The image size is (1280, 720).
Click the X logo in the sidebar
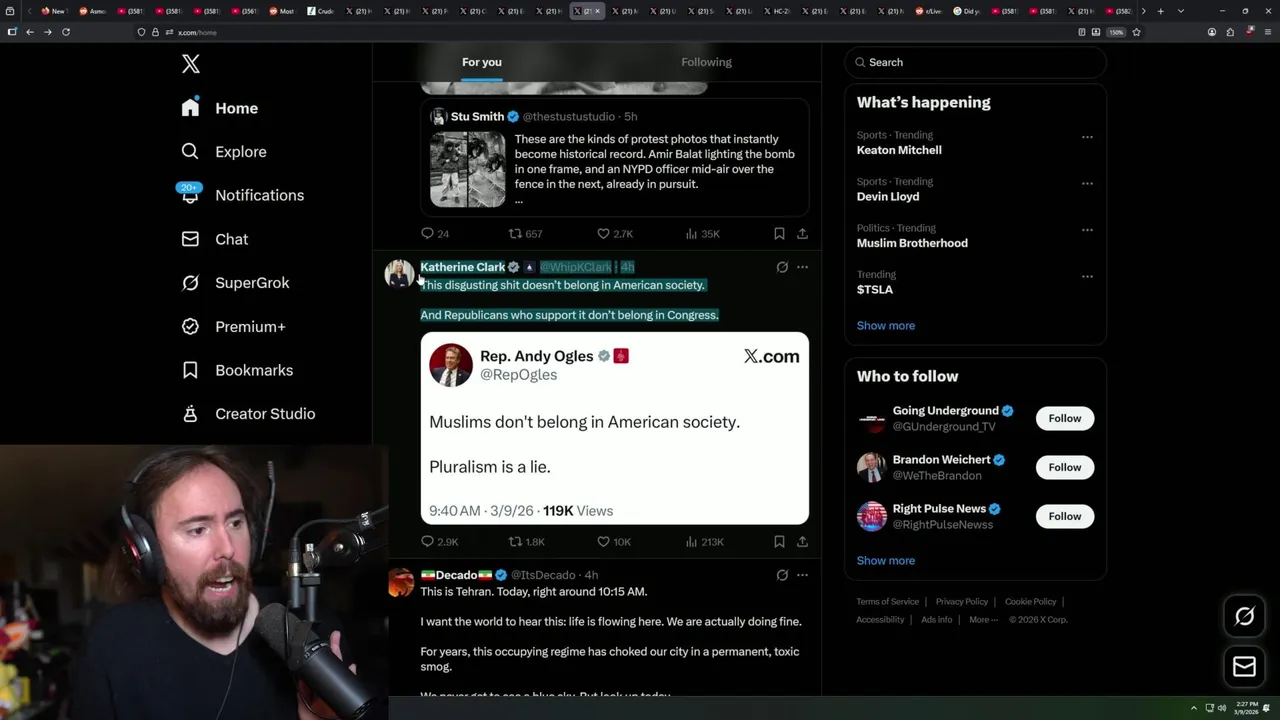point(191,64)
